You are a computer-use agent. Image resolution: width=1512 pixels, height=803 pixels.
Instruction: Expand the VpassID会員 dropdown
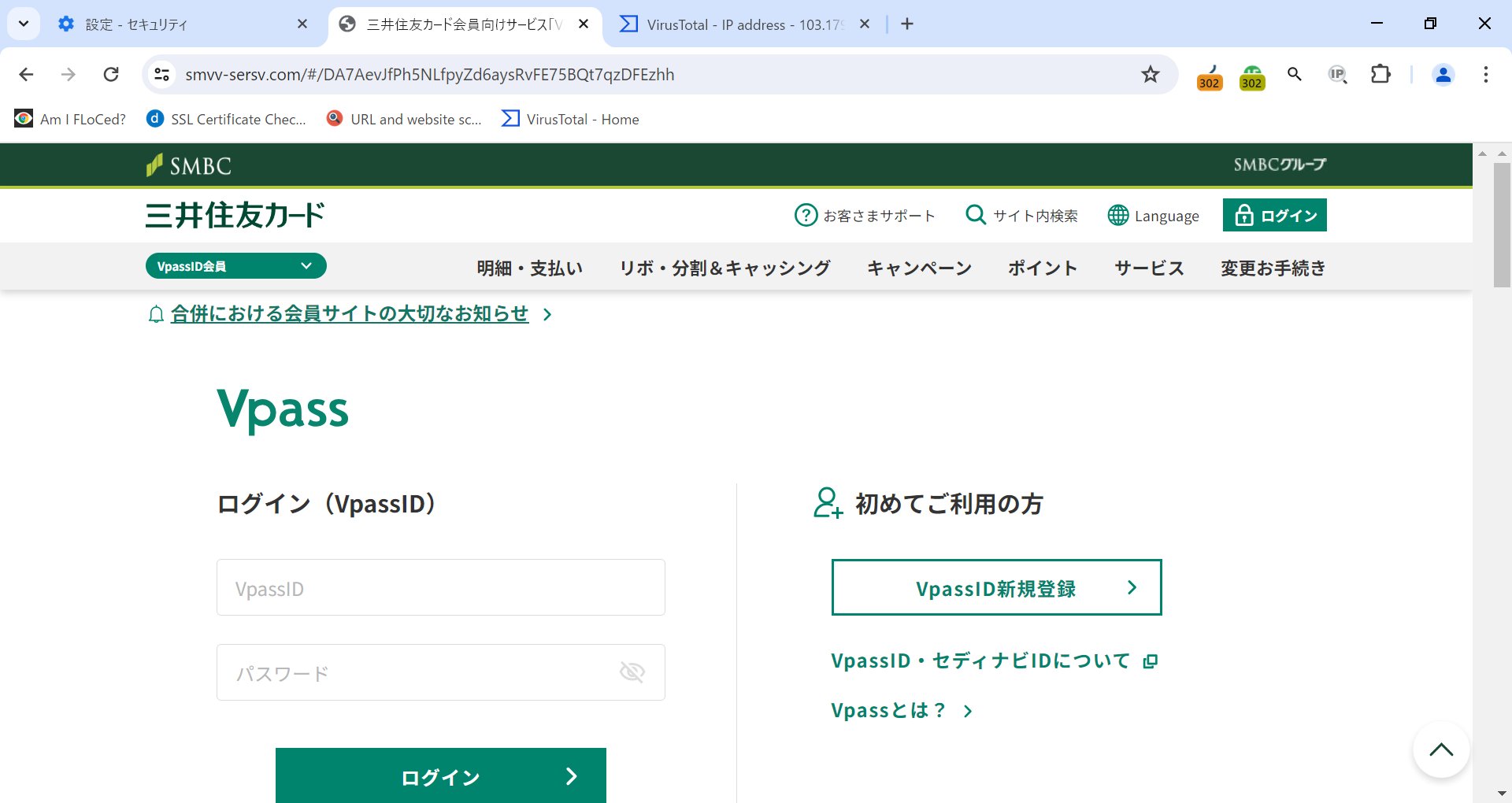(x=236, y=266)
